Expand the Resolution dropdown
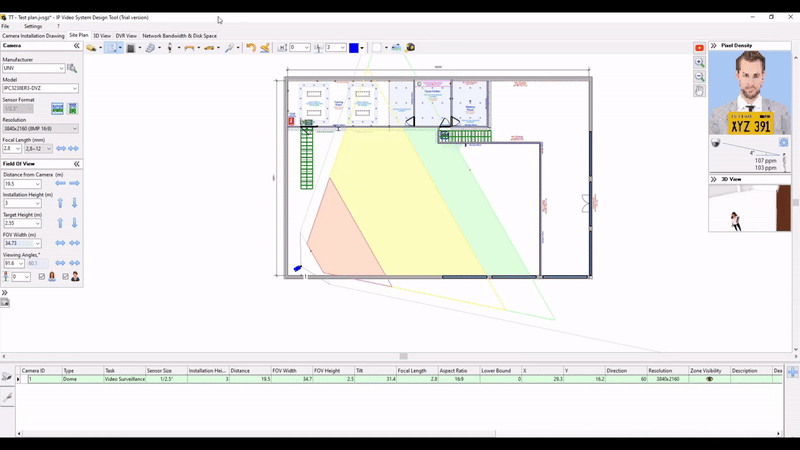Viewport: 800px width, 450px height. pos(74,128)
